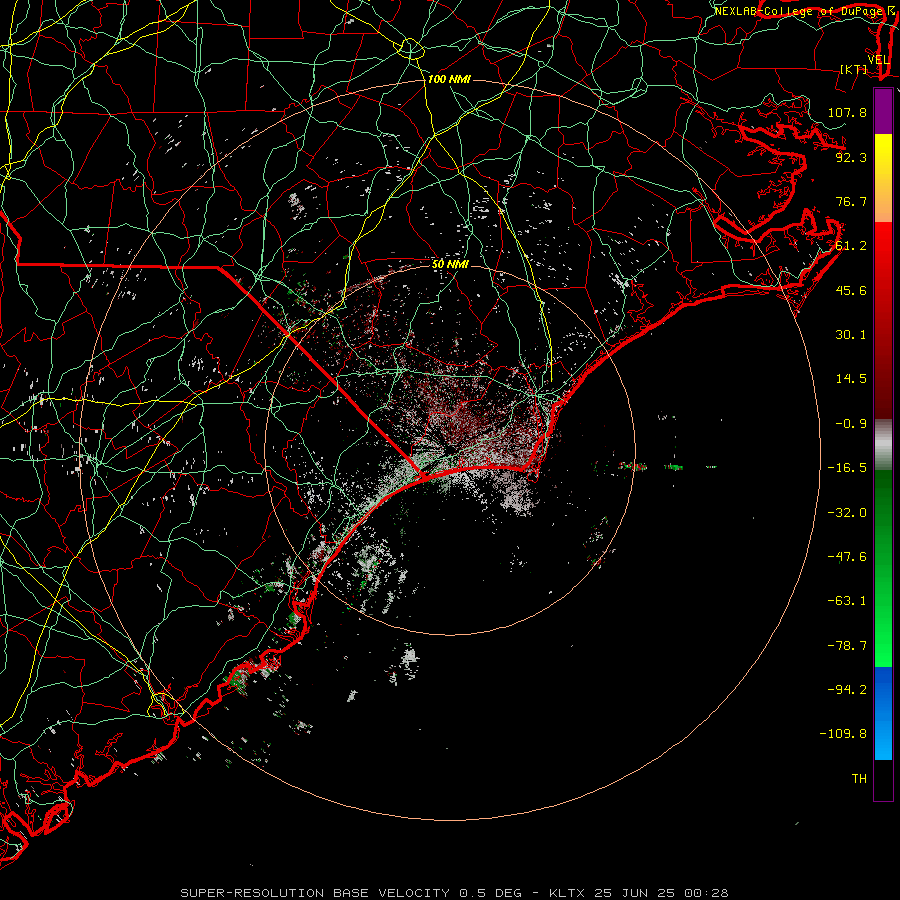Image resolution: width=900 pixels, height=900 pixels.
Task: Select the [KT] units label
Action: [x=854, y=69]
